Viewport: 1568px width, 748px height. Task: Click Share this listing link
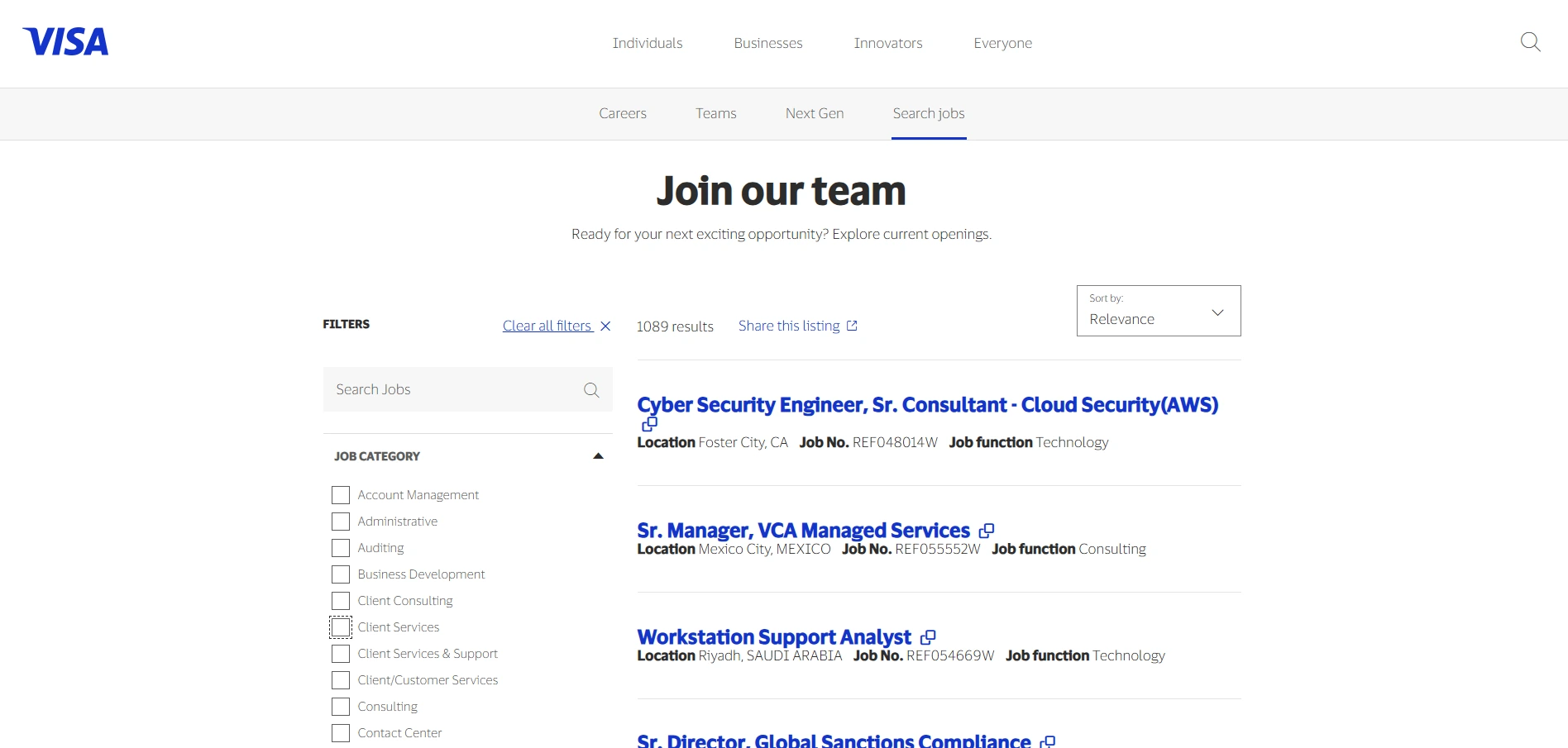[789, 326]
